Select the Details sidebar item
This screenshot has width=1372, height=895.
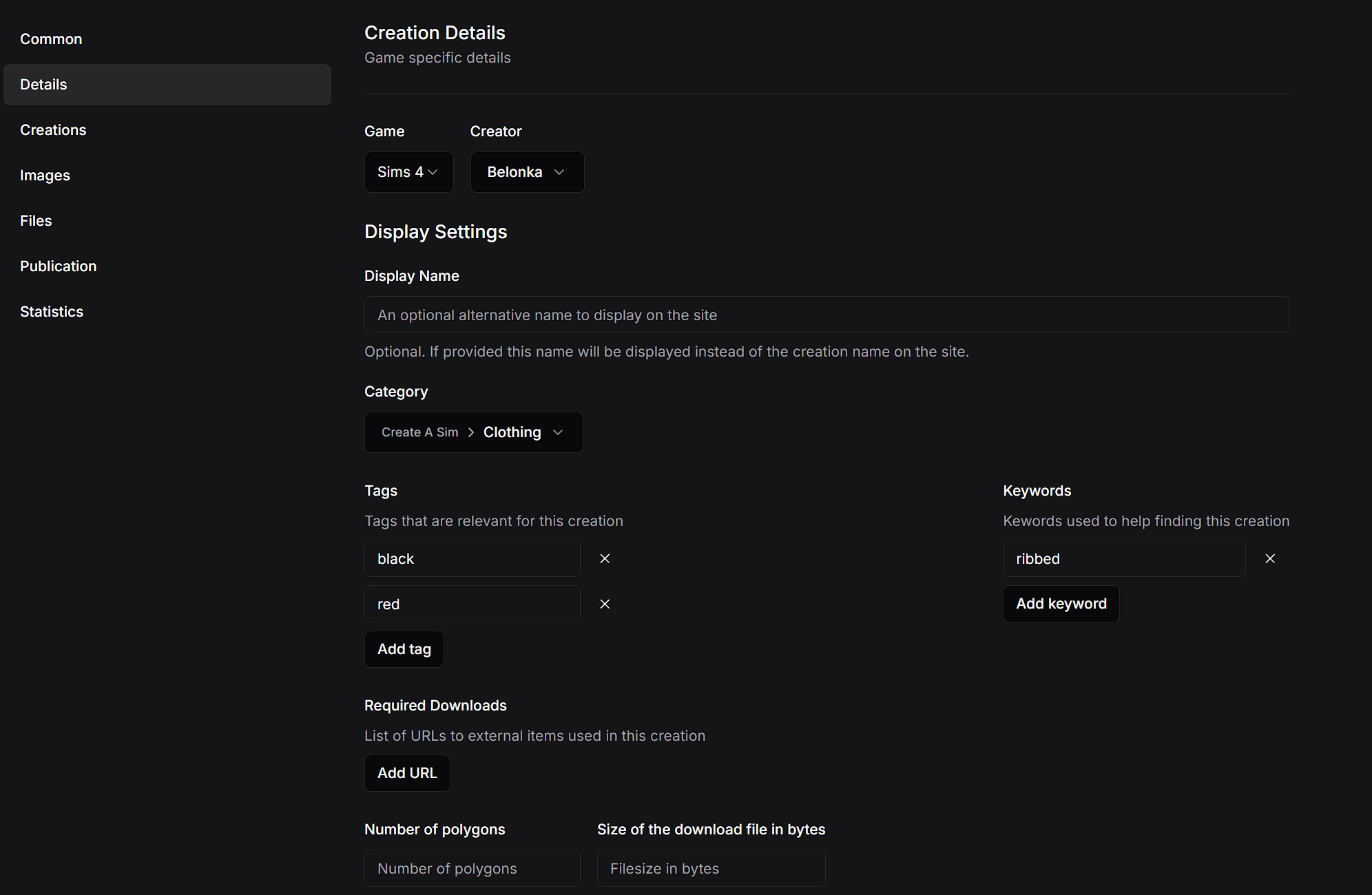coord(43,85)
